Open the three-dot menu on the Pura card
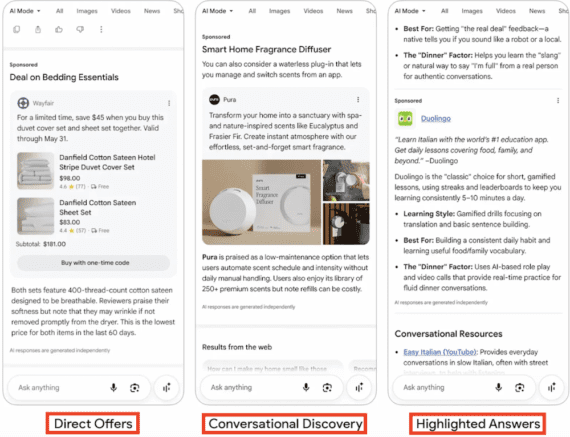The image size is (570, 437). tap(358, 99)
